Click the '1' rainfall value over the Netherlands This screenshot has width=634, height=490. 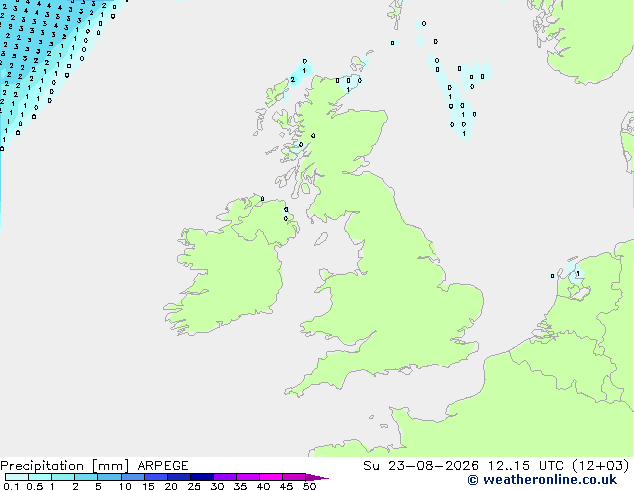click(578, 274)
